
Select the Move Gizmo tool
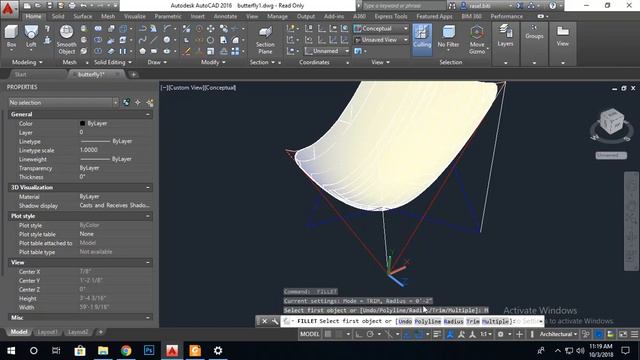pos(477,40)
